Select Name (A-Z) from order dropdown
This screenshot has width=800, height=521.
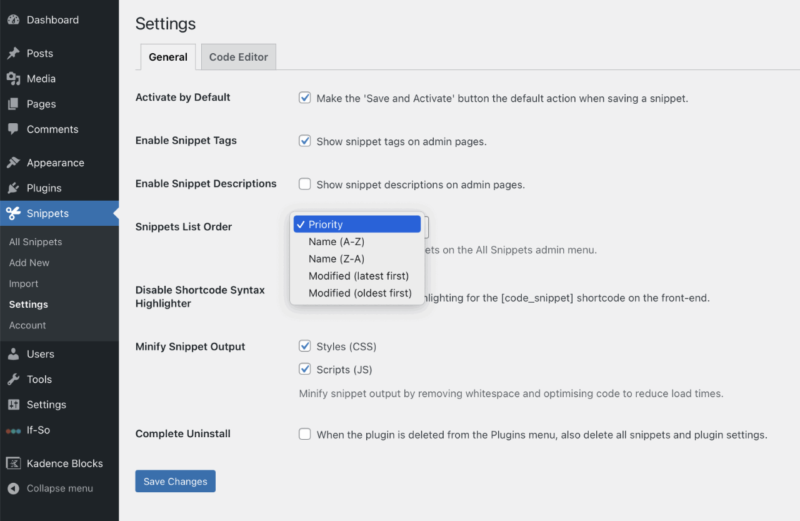click(x=336, y=242)
